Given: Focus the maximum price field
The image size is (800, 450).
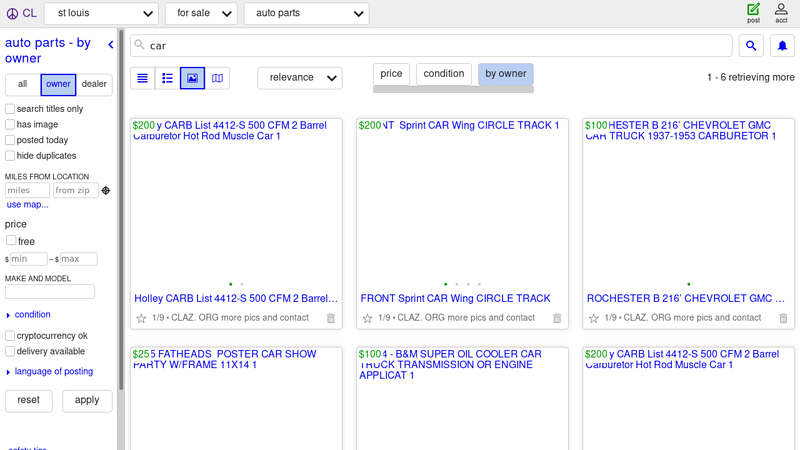Looking at the screenshot, I should (x=79, y=259).
